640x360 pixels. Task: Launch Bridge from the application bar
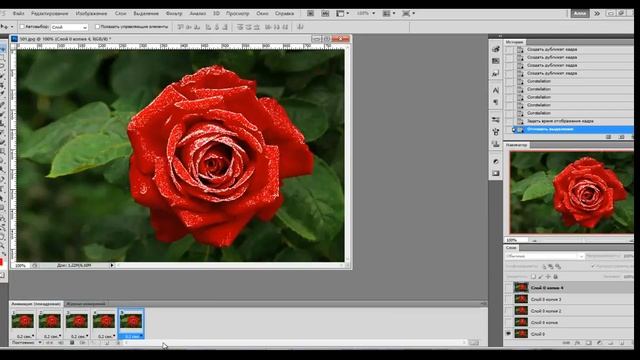pyautogui.click(x=311, y=13)
